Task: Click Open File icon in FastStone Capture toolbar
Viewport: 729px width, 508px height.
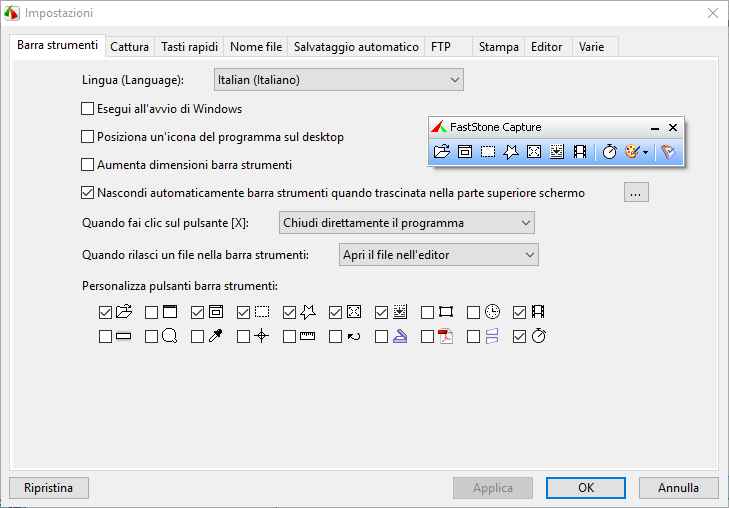Action: pyautogui.click(x=442, y=152)
